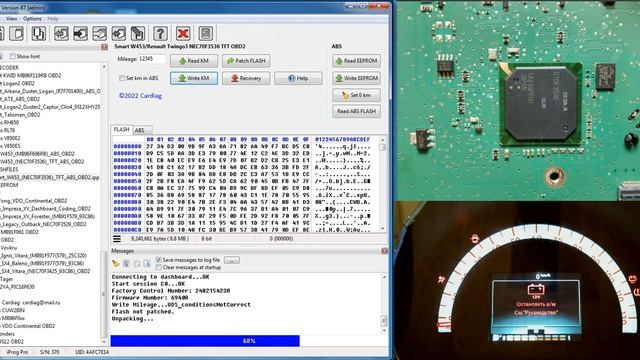This screenshot has width=640, height=360.
Task: Click the toolbar icon left of the help icon
Action: click(x=138, y=33)
